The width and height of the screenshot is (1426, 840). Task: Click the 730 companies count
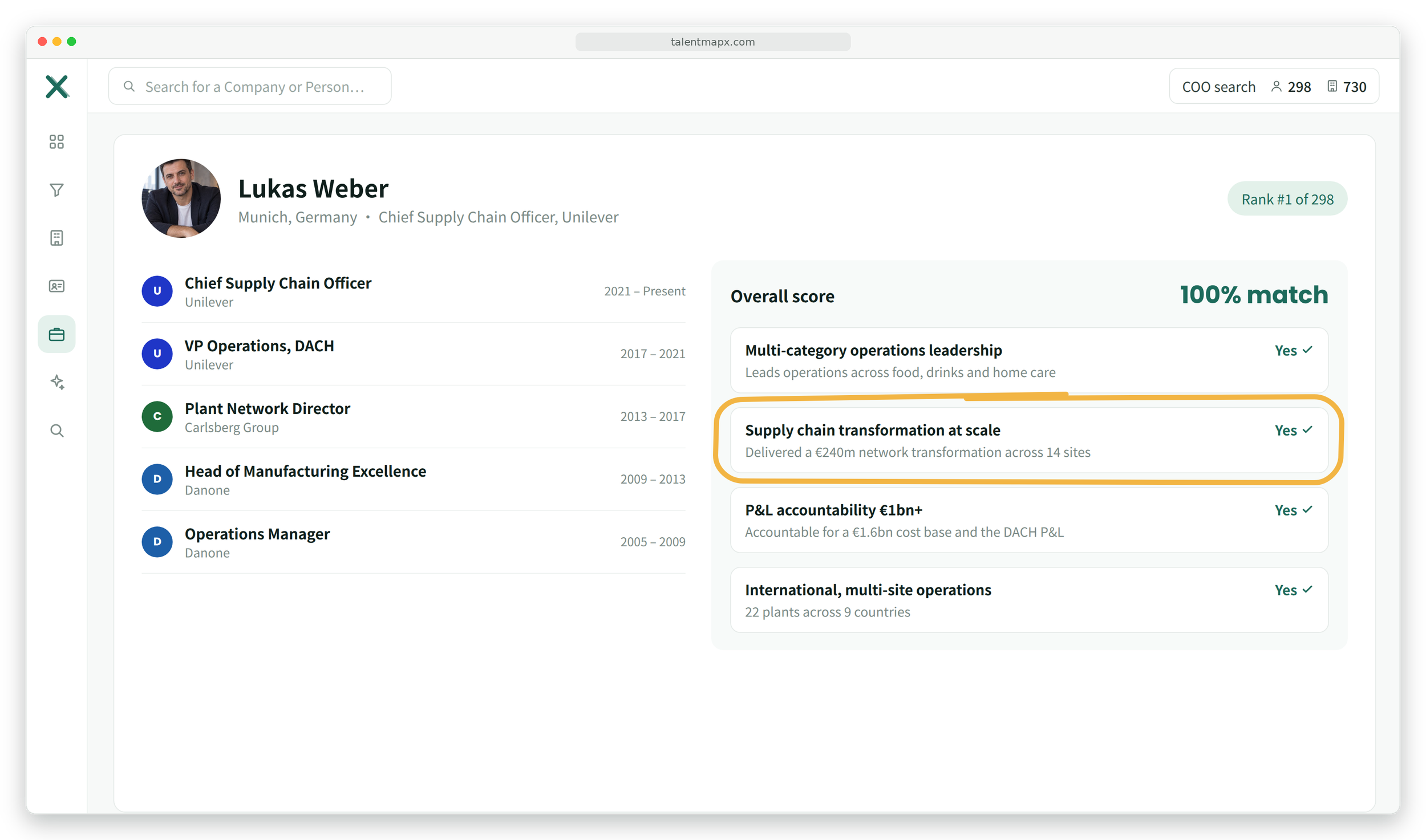tap(1354, 87)
